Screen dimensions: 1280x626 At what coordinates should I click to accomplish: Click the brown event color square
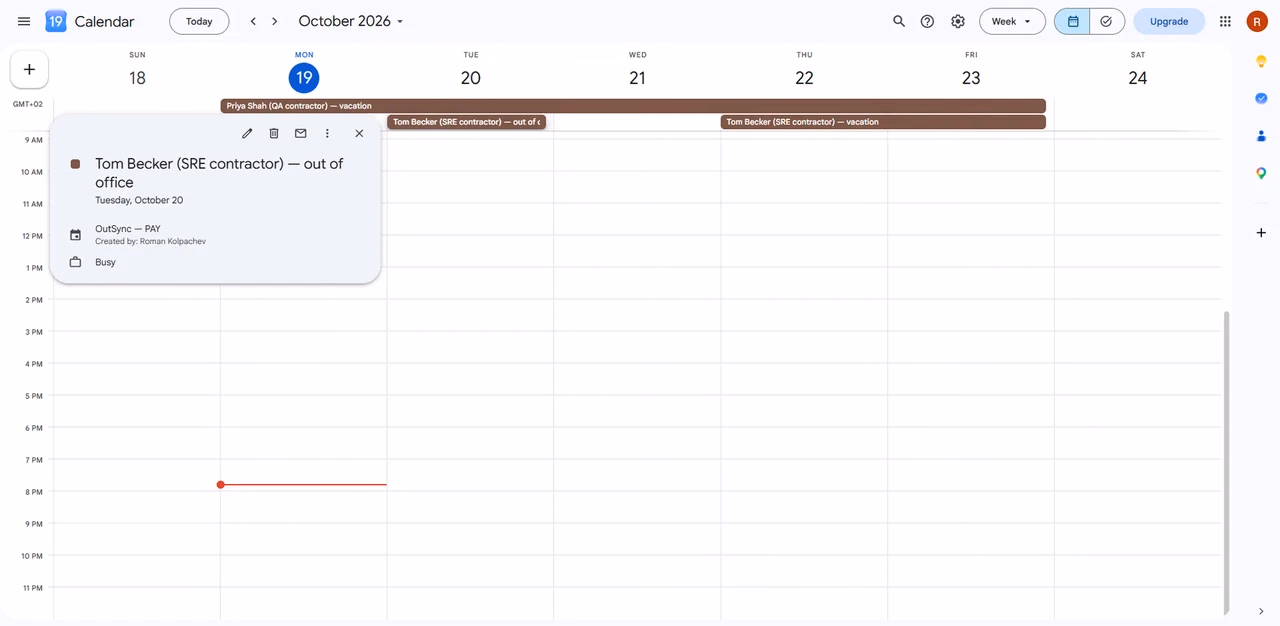(75, 164)
